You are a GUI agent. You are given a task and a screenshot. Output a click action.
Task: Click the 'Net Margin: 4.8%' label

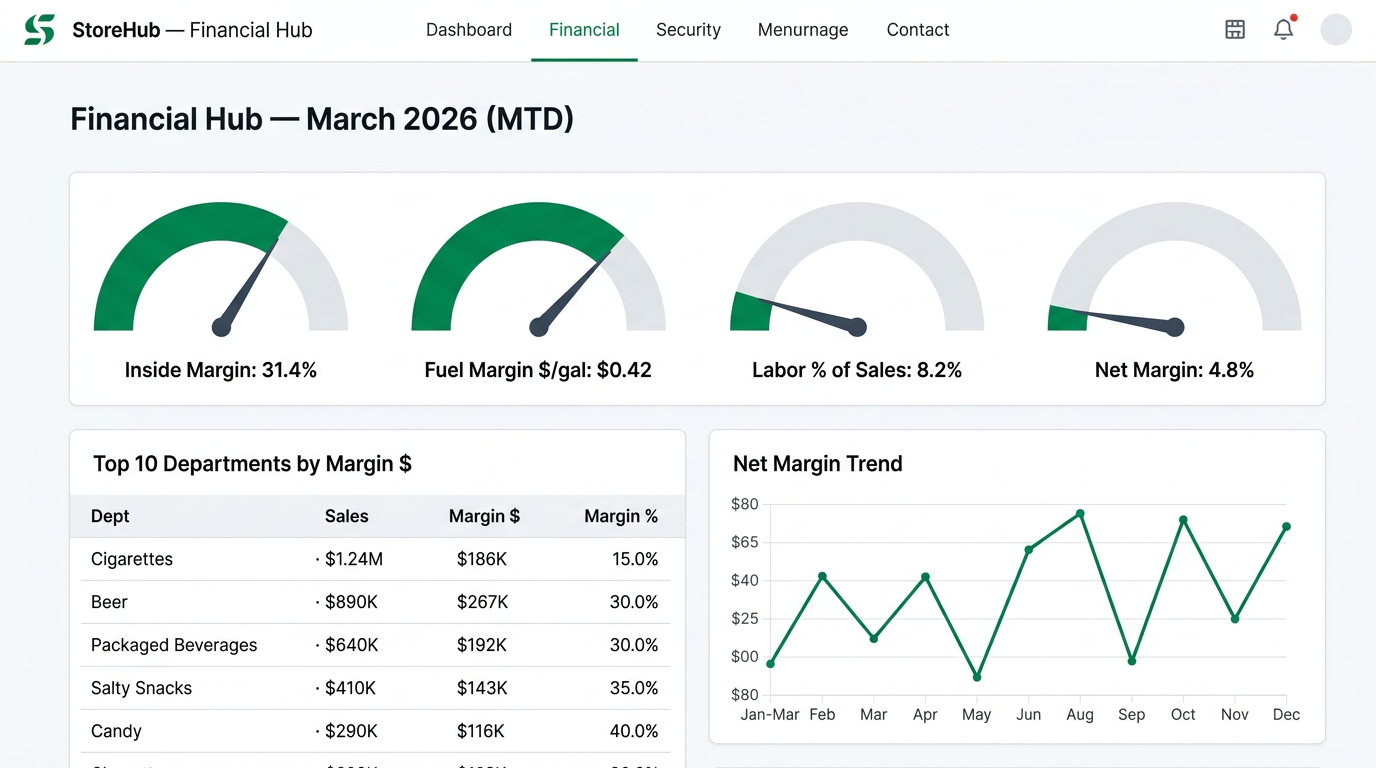pos(1174,370)
